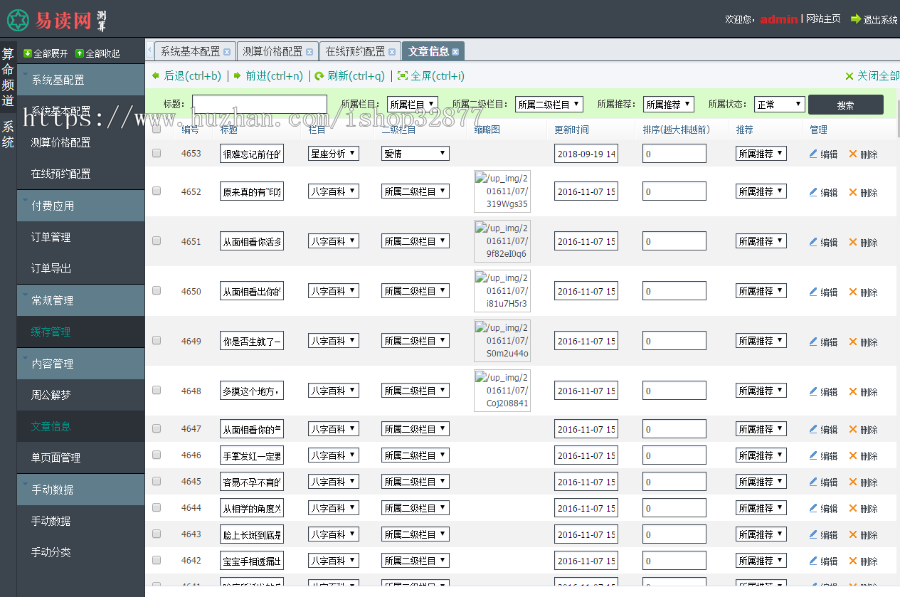This screenshot has height=597, width=900.
Task: Click the 标题 search input field
Action: (x=259, y=104)
